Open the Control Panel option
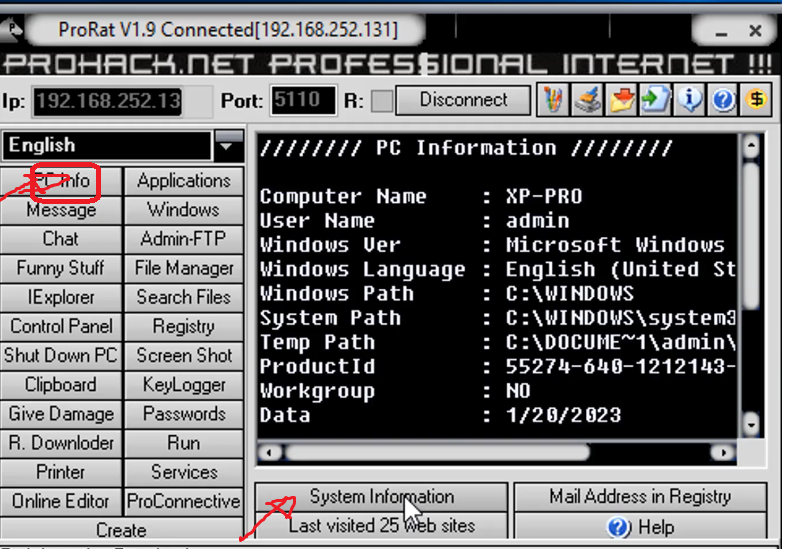Image resolution: width=785 pixels, height=549 pixels. (61, 327)
